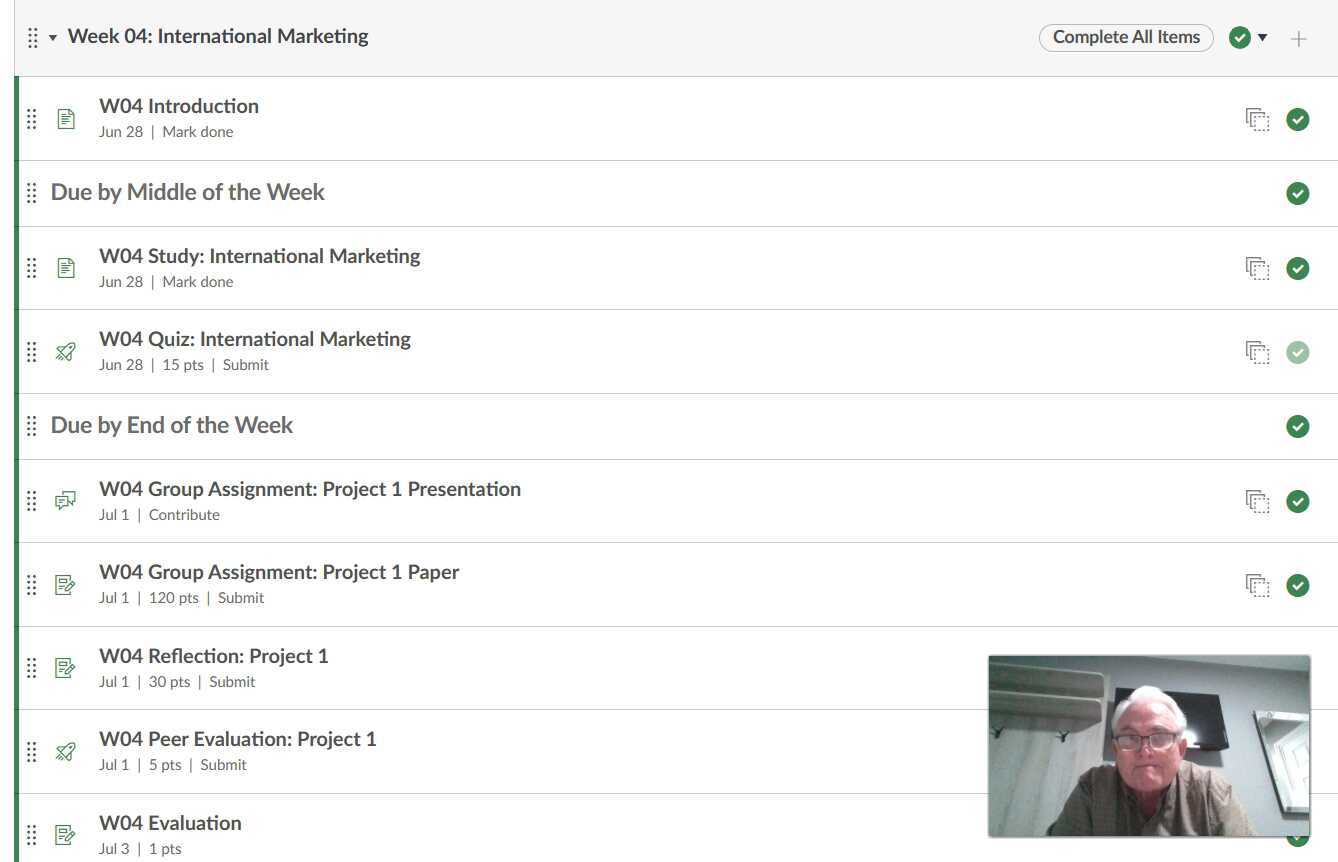
Task: Open the W04 Evaluation assignment link
Action: point(170,823)
